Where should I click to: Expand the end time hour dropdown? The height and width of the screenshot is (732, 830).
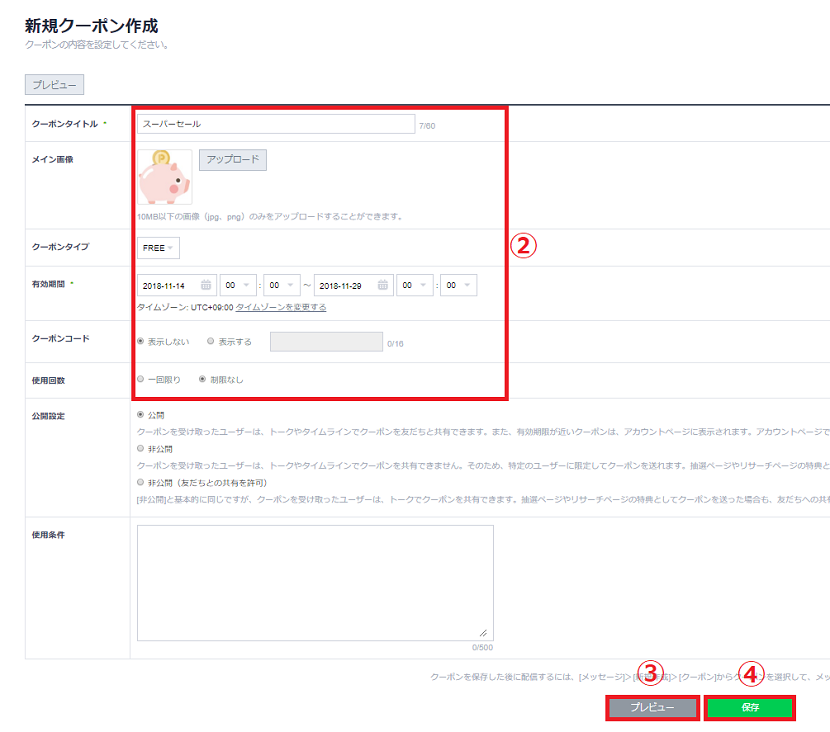tap(414, 285)
